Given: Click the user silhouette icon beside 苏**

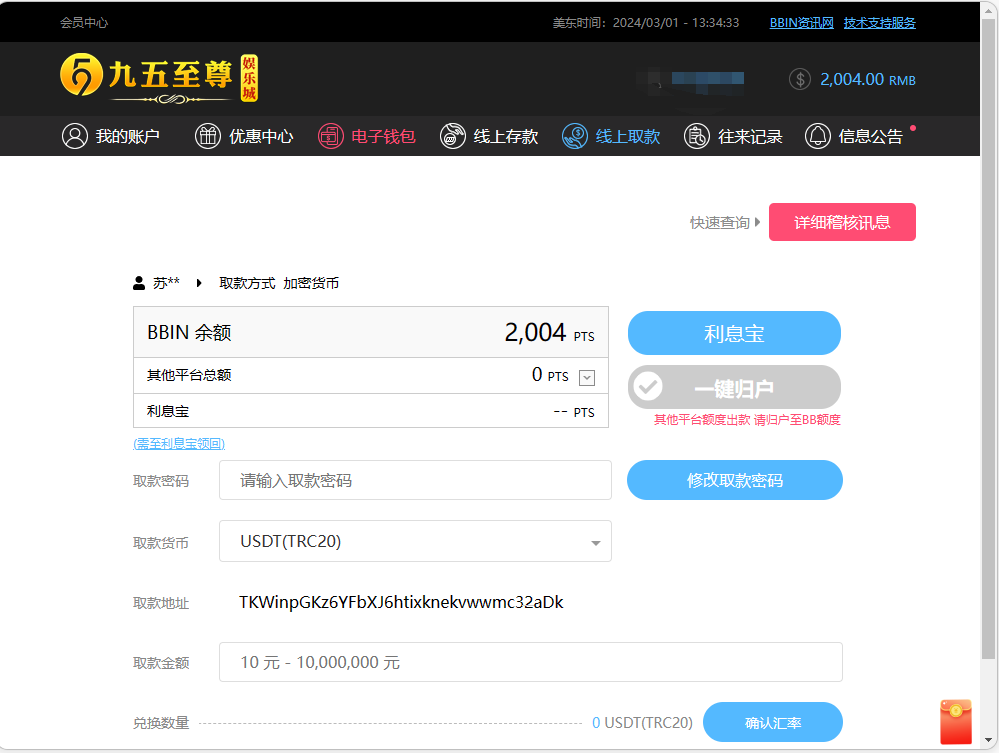Looking at the screenshot, I should point(139,283).
